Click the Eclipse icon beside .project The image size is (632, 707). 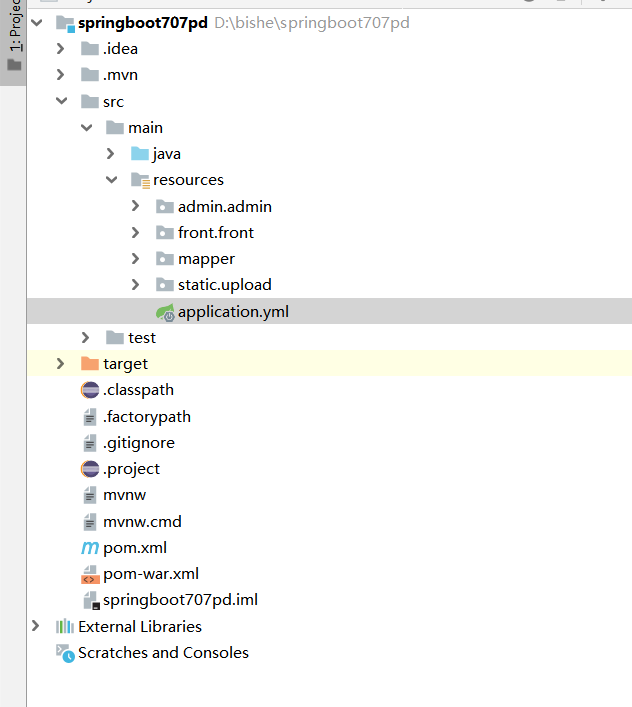90,469
